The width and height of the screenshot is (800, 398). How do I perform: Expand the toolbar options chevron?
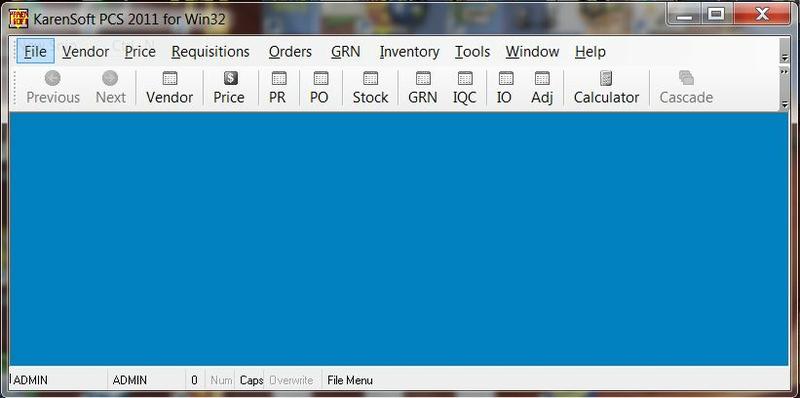pyautogui.click(x=785, y=72)
